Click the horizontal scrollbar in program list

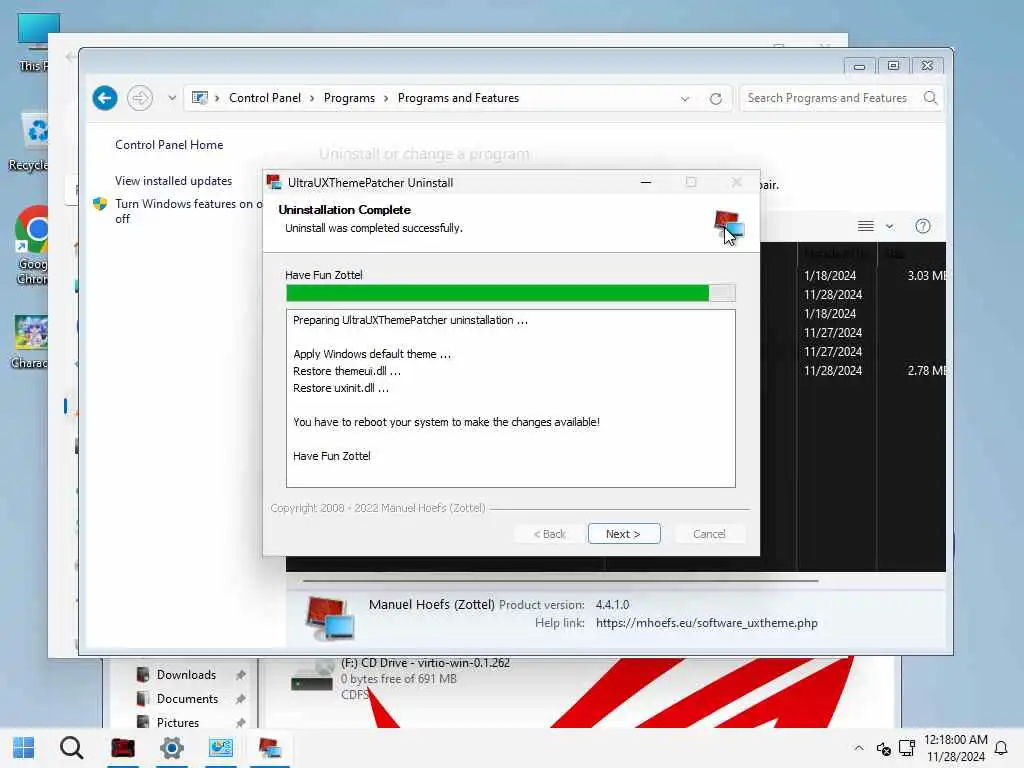tap(560, 580)
